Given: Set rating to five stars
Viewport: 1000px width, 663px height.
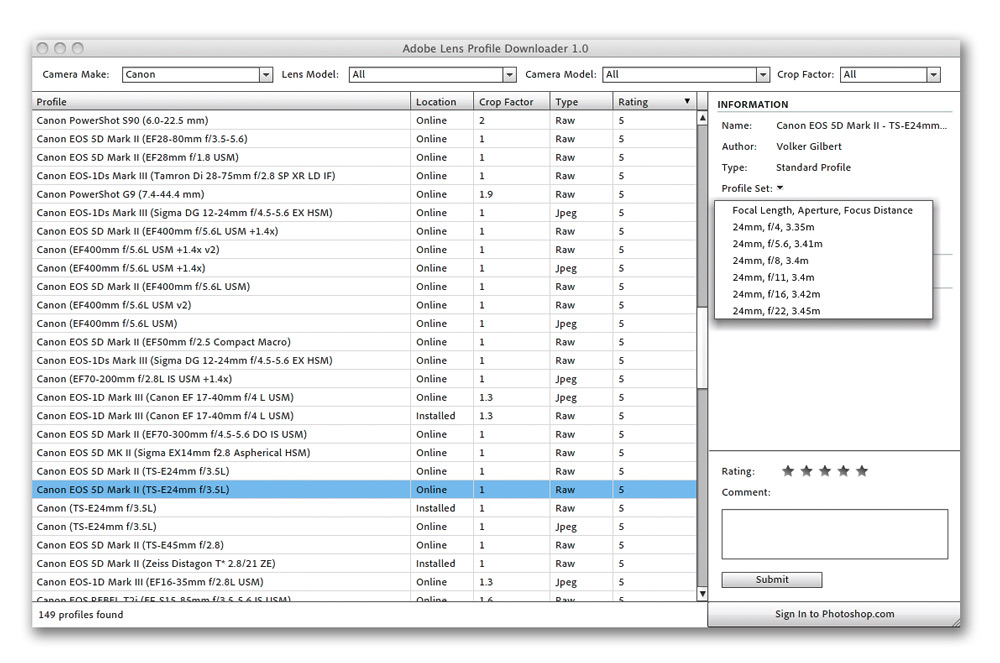Looking at the screenshot, I should tap(862, 471).
